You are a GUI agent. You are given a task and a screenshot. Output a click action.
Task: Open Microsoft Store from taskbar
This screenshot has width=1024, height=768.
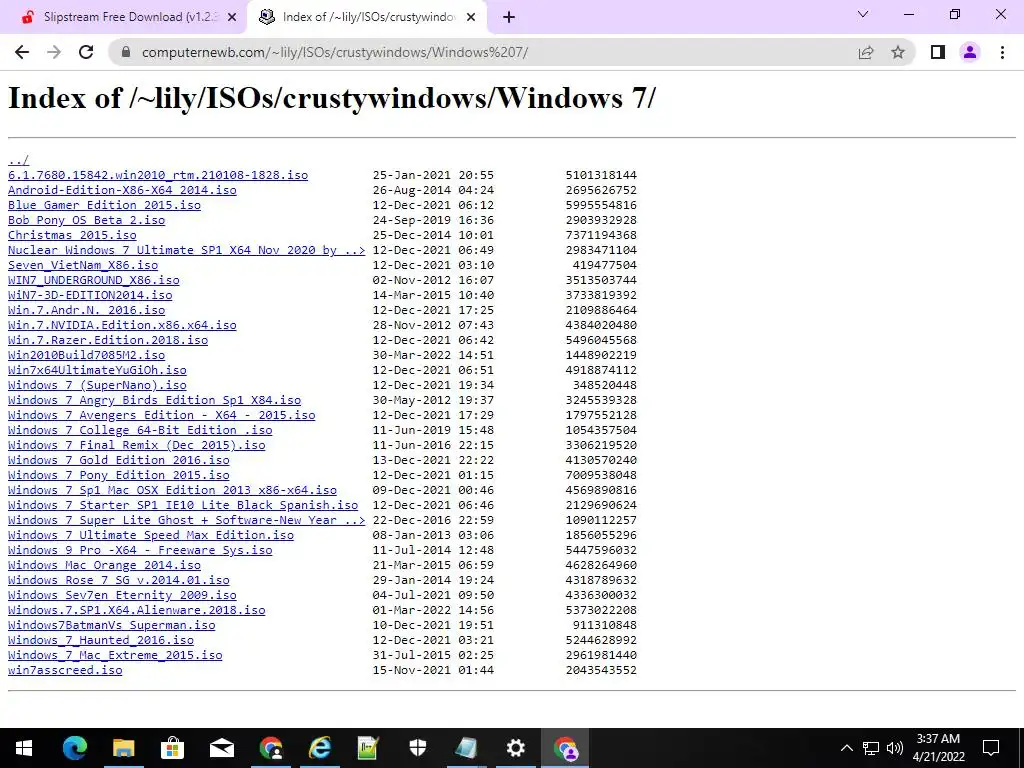tap(172, 748)
